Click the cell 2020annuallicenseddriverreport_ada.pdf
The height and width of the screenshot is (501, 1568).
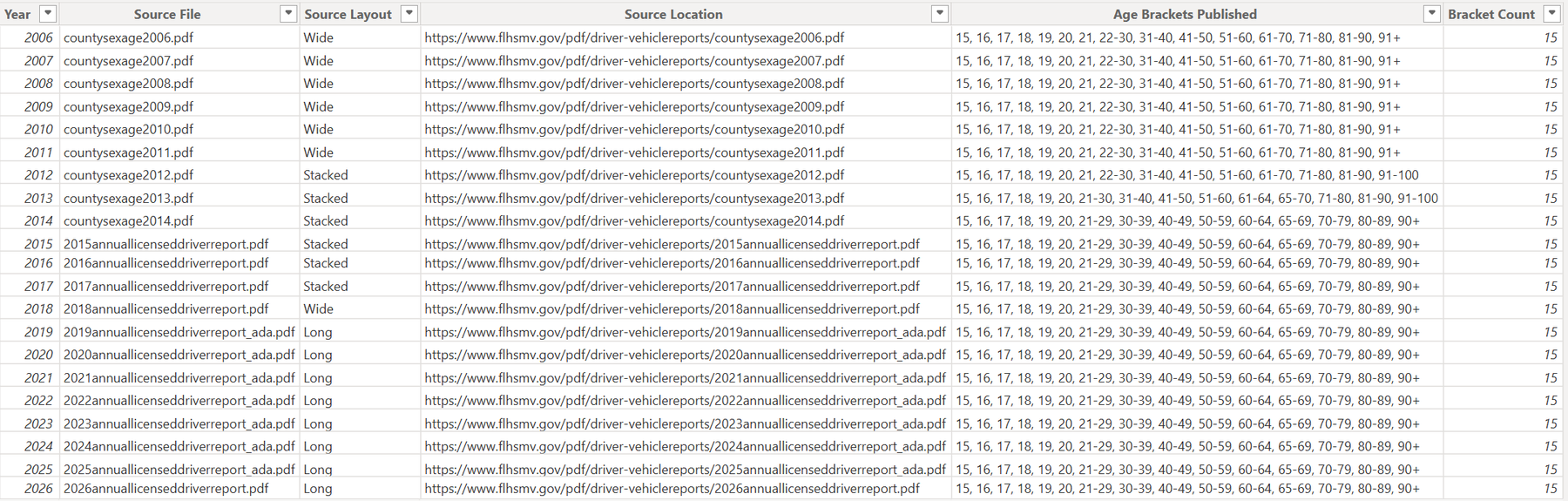(x=179, y=355)
